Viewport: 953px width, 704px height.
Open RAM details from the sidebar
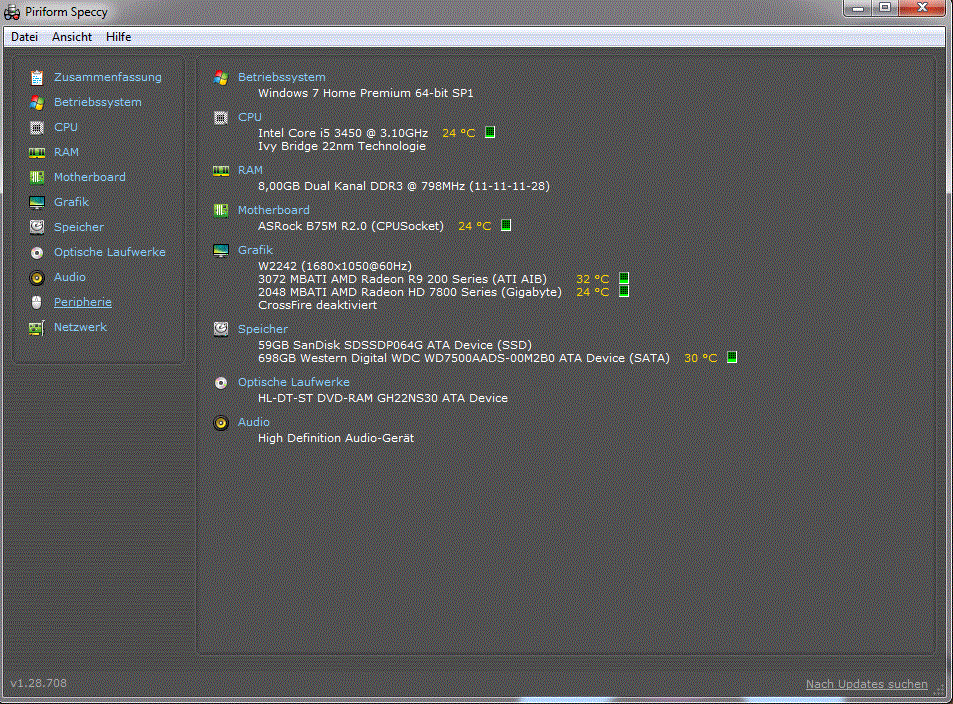(x=66, y=152)
